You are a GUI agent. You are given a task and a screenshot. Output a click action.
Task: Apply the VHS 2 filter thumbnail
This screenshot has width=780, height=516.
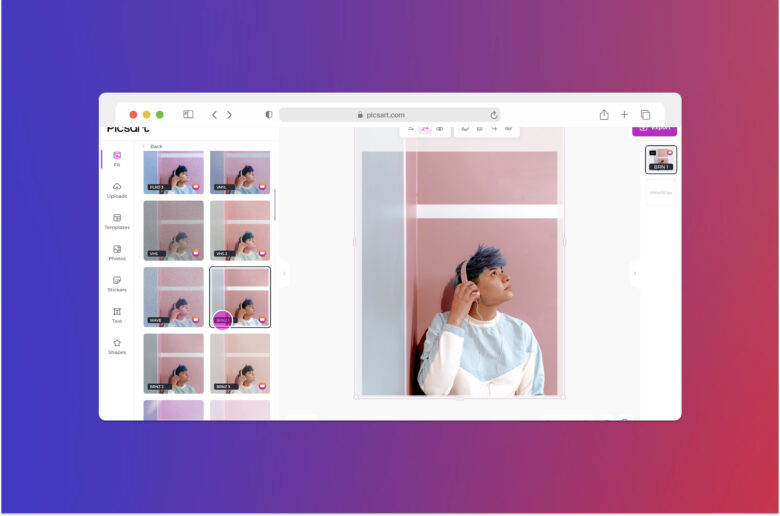(x=240, y=230)
